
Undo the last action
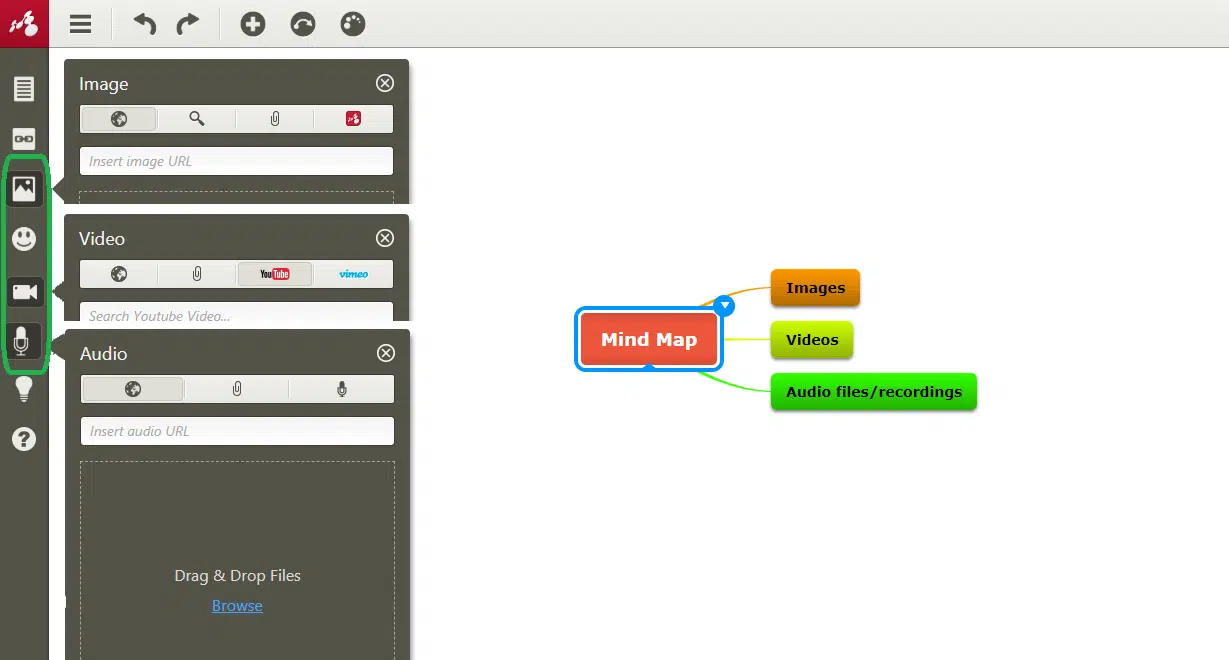145,24
